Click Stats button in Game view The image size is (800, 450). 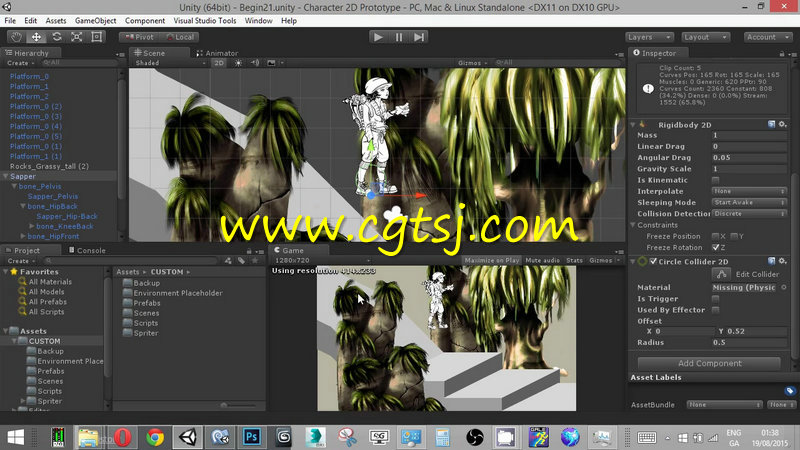coord(574,260)
